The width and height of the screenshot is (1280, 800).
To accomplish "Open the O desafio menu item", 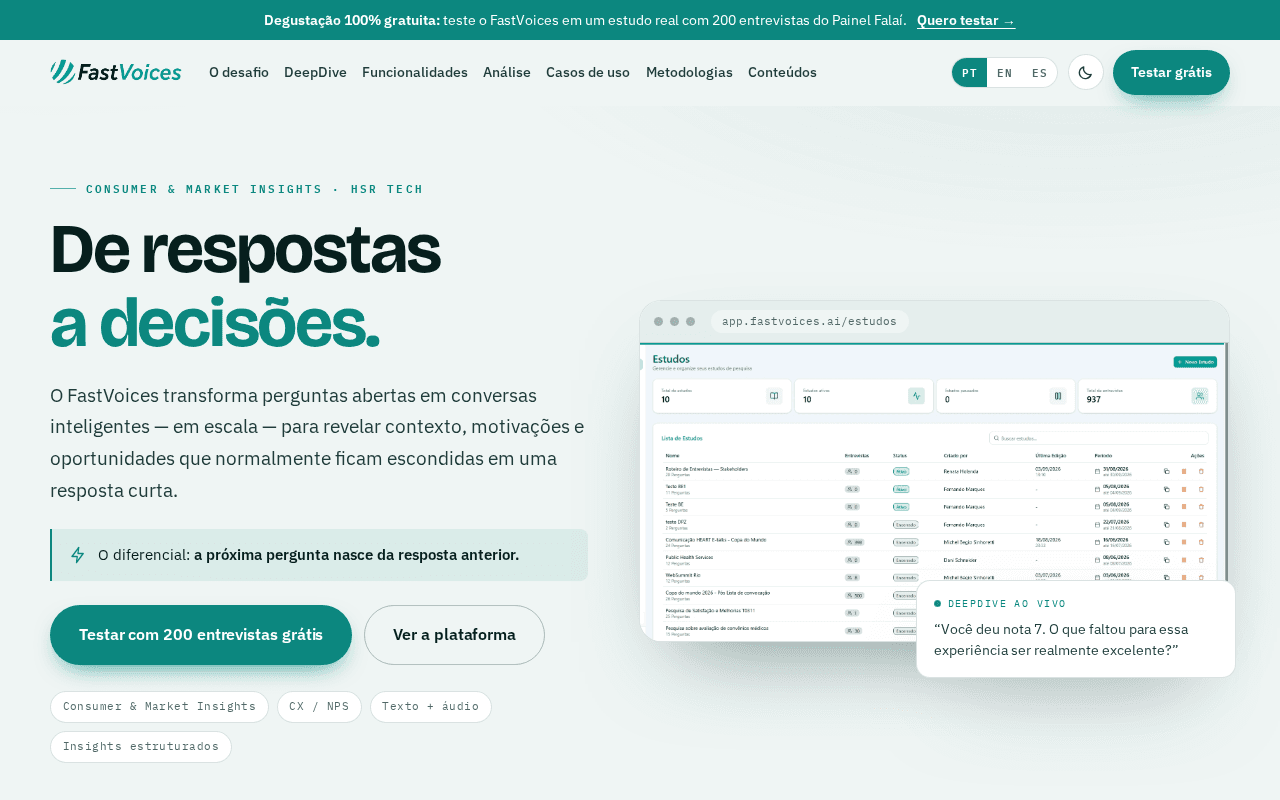I will 239,72.
